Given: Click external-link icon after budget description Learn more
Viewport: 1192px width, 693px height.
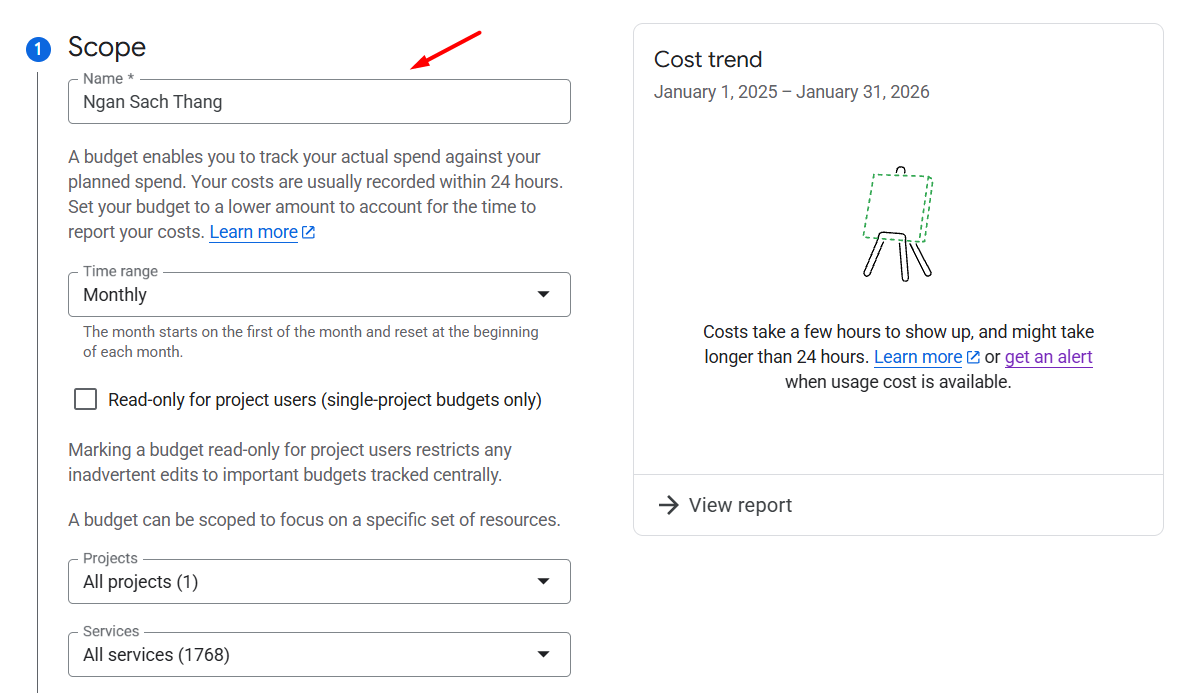Looking at the screenshot, I should (x=309, y=232).
